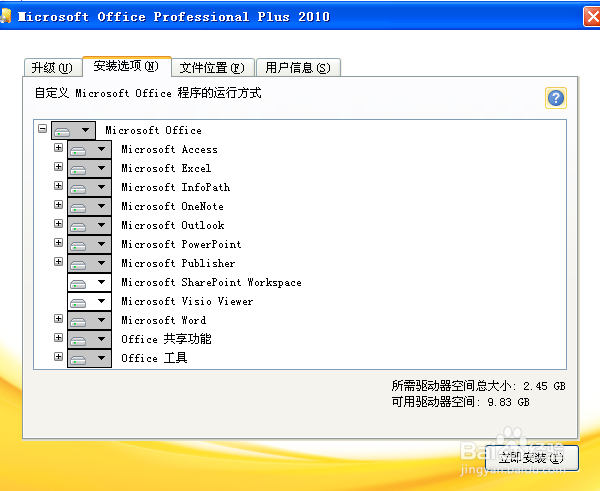Viewport: 600px width, 491px height.
Task: Open install option dropdown for Microsoft Word
Action: pyautogui.click(x=90, y=320)
